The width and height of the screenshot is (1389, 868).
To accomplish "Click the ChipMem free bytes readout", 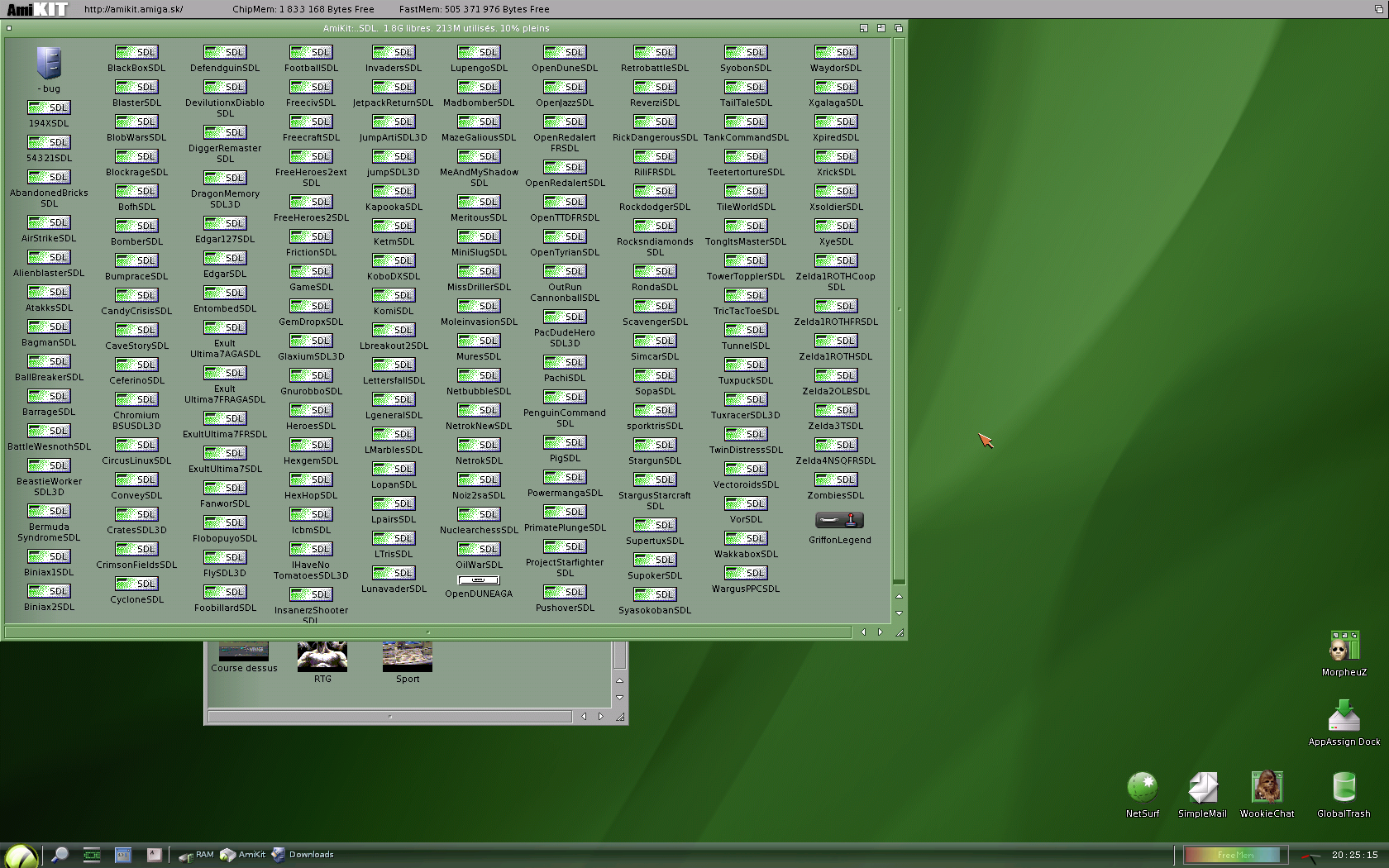I will [303, 9].
